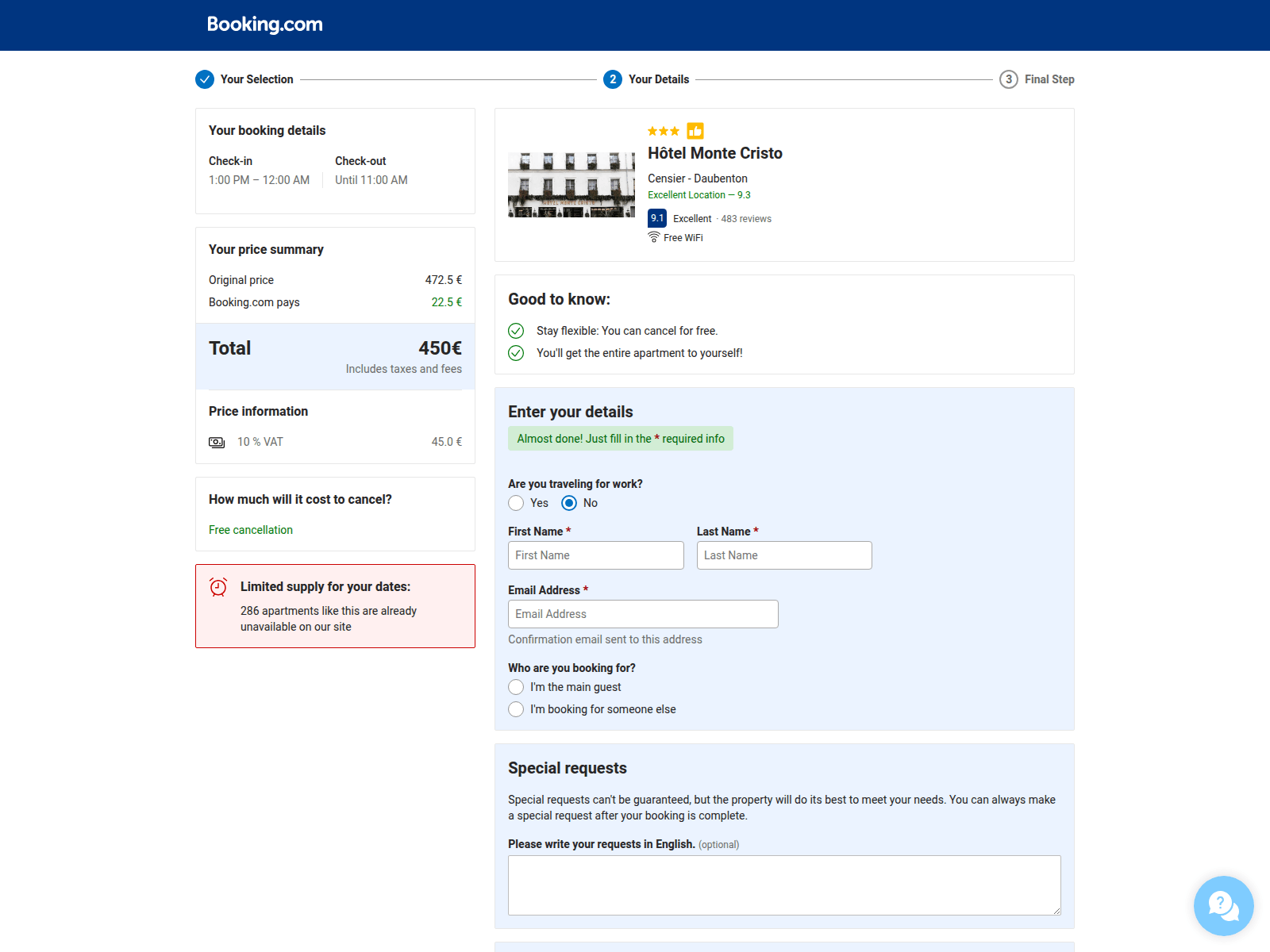Open the Hôtel Monte Cristo photo
This screenshot has width=1270, height=952.
coord(571,185)
